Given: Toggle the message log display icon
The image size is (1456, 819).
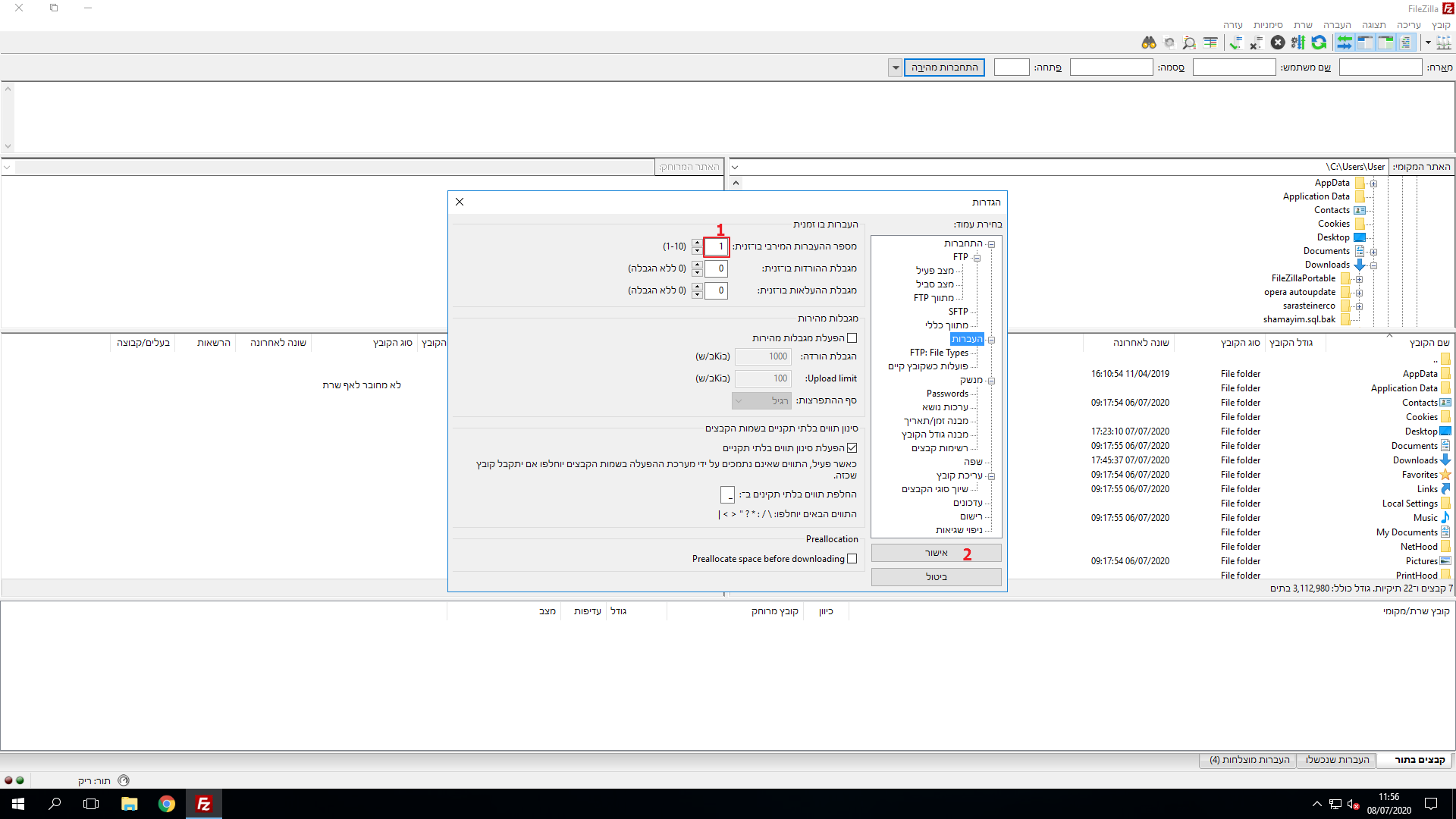Looking at the screenshot, I should pos(1406,42).
